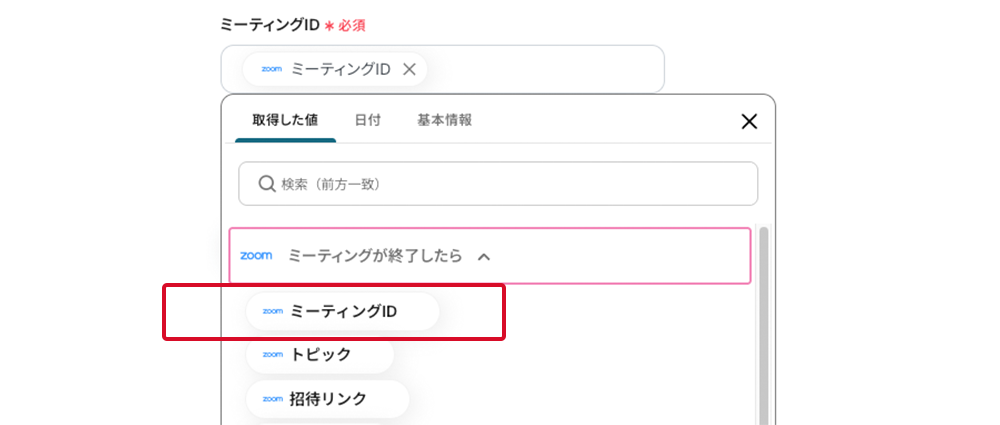Image resolution: width=1000 pixels, height=425 pixels.
Task: Remove the ミーティングID chip from the field
Action: (x=409, y=70)
